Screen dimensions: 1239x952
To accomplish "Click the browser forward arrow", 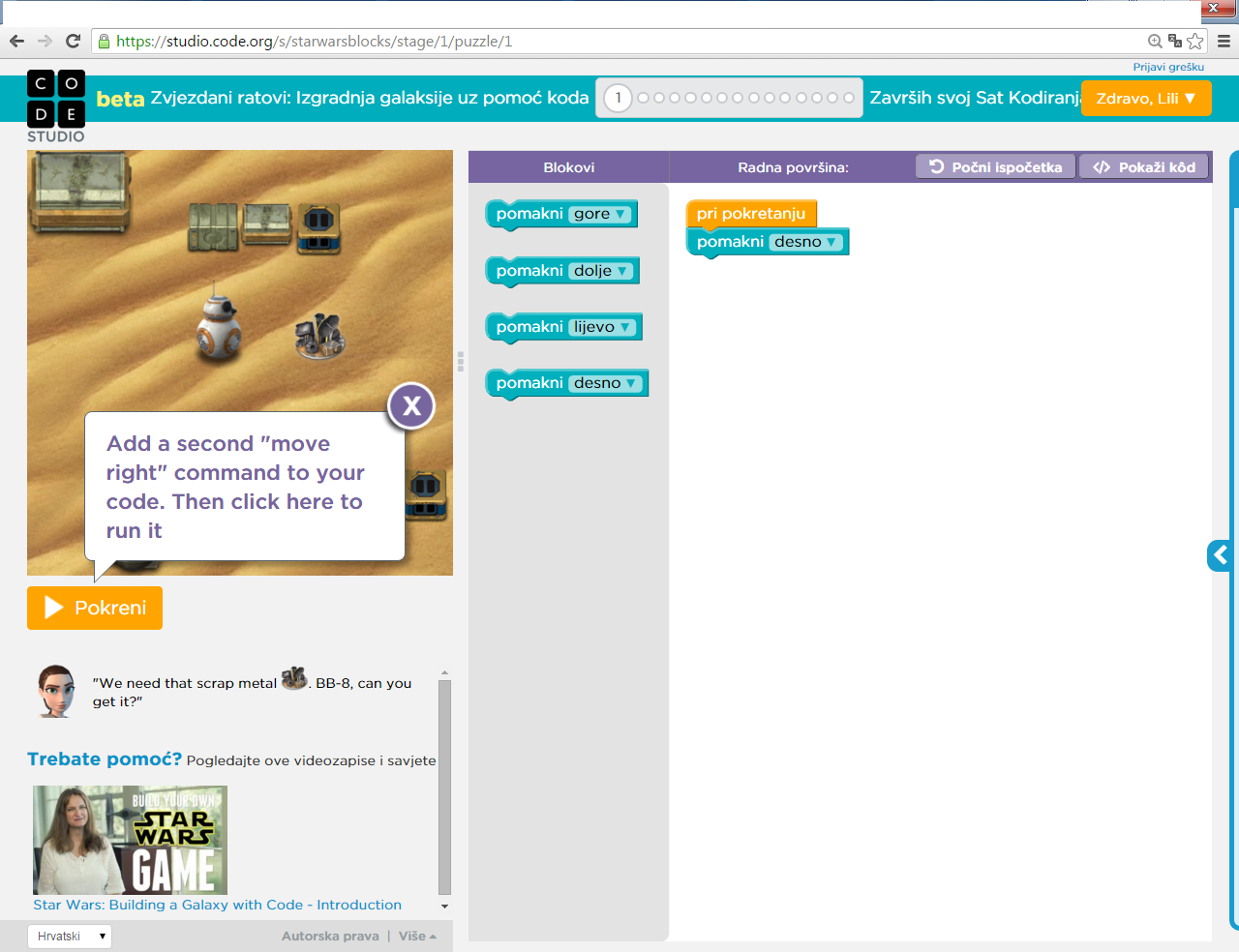I will 45,41.
